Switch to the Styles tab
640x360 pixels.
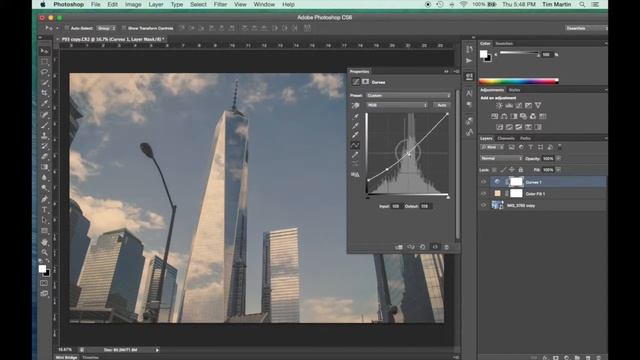pyautogui.click(x=514, y=90)
